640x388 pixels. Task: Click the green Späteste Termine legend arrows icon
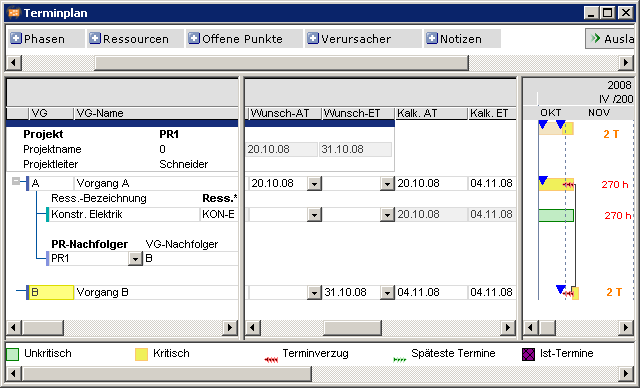(x=400, y=359)
